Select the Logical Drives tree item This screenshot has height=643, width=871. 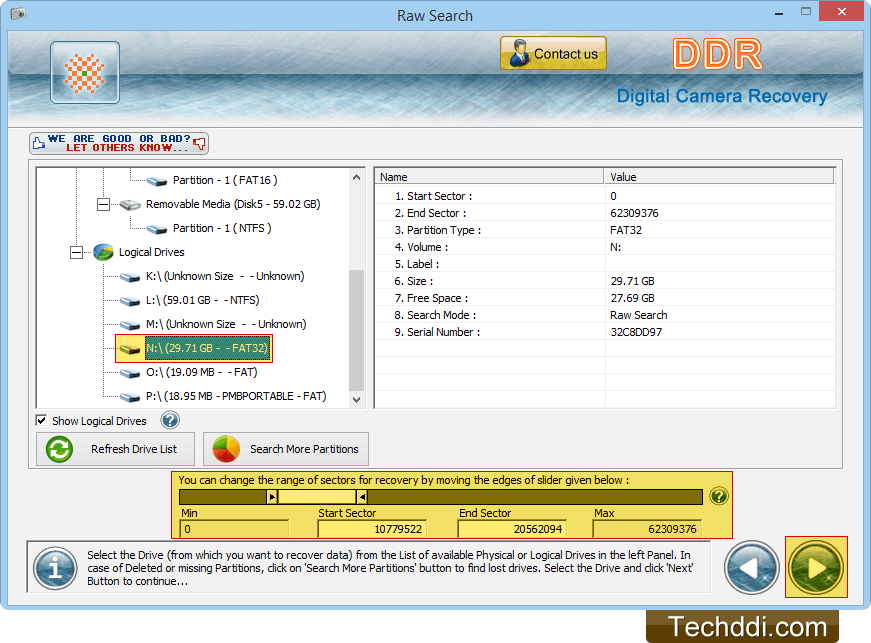tap(152, 252)
